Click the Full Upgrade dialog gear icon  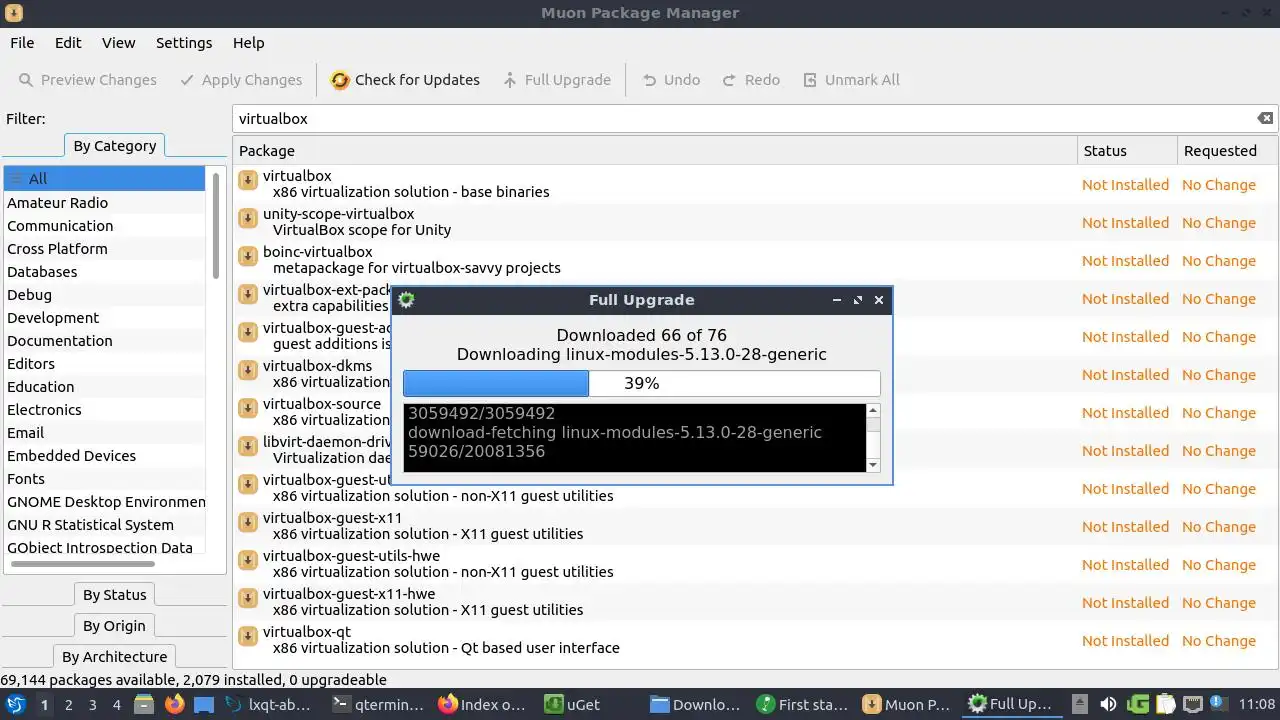(407, 299)
